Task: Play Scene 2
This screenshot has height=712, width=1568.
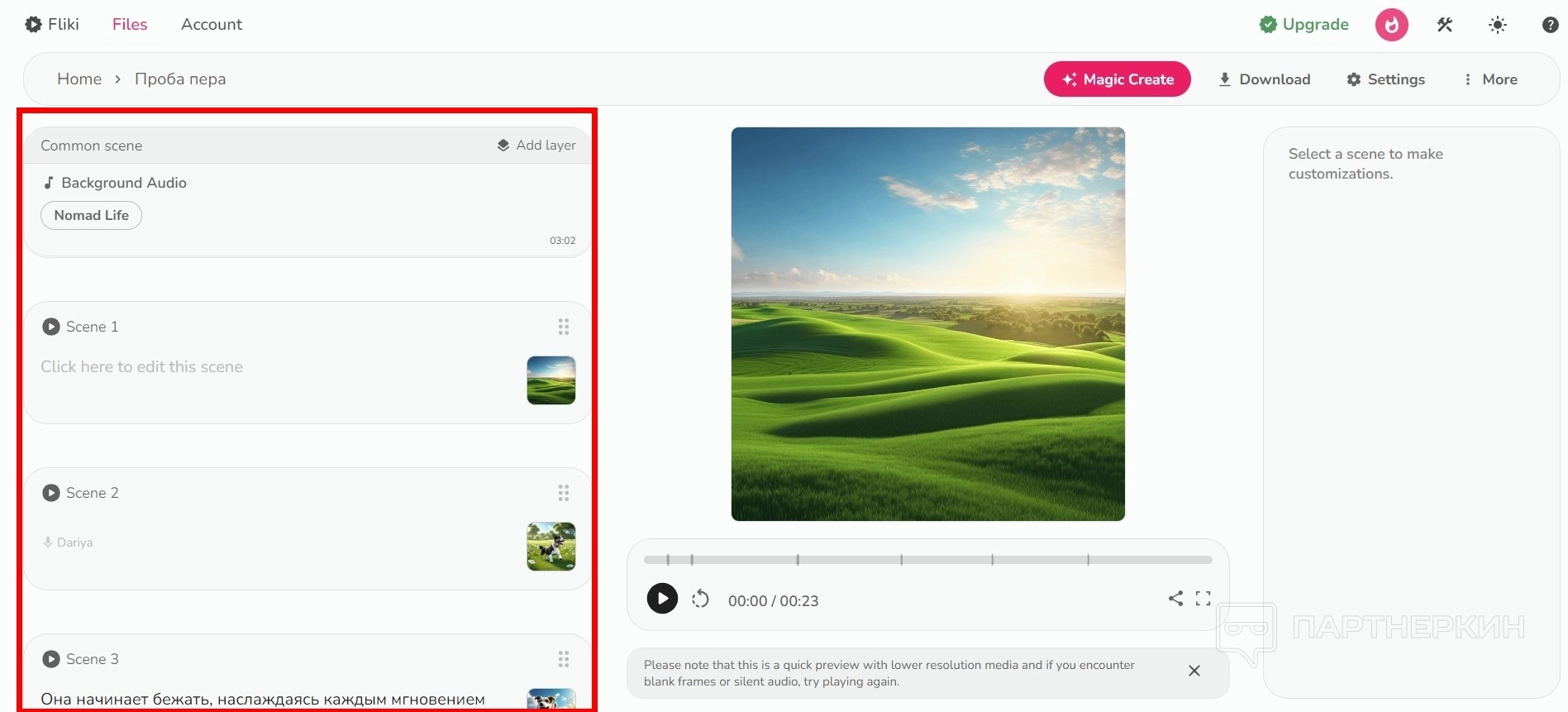Action: [51, 493]
